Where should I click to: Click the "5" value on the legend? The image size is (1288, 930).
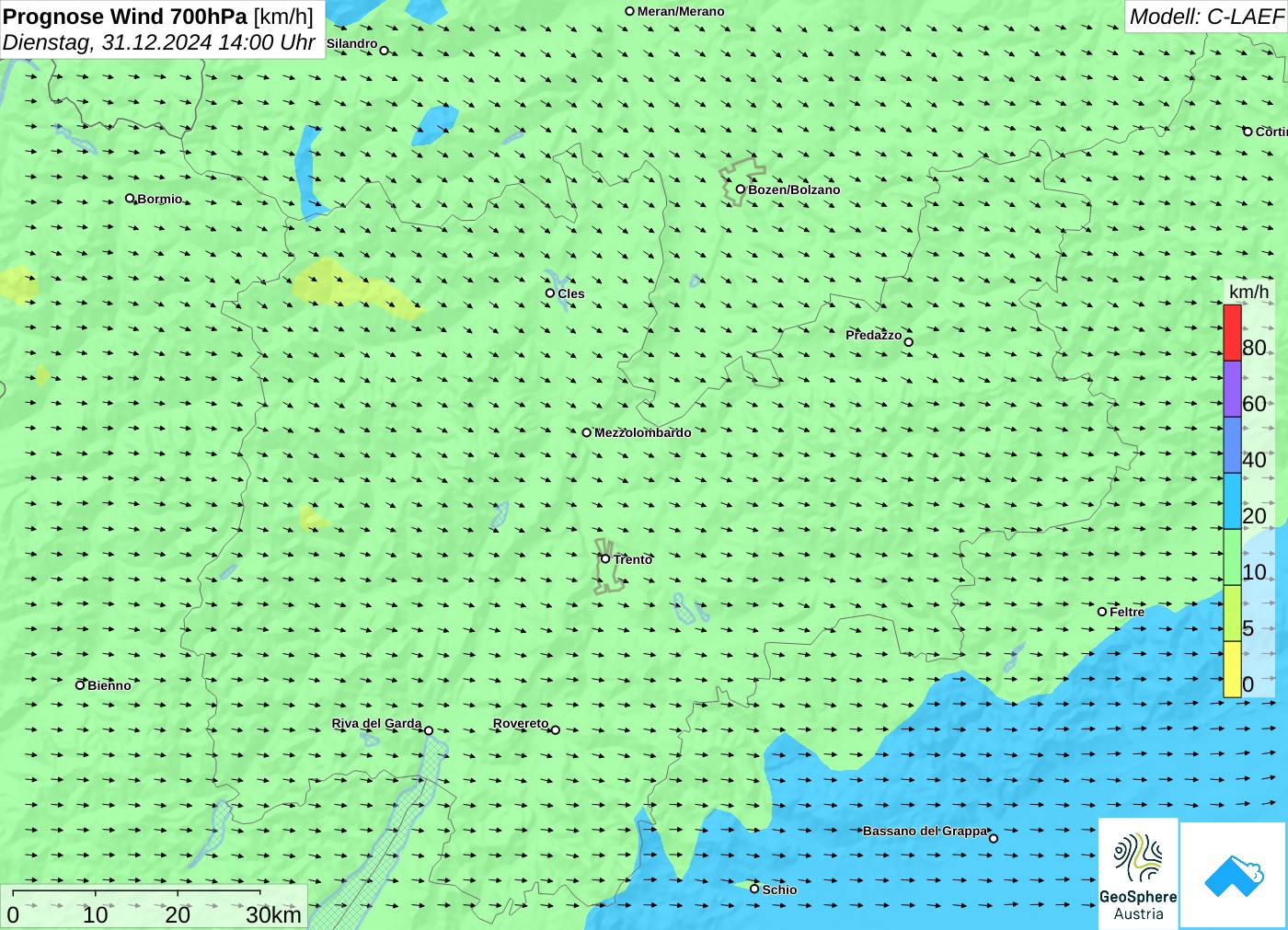1248,628
